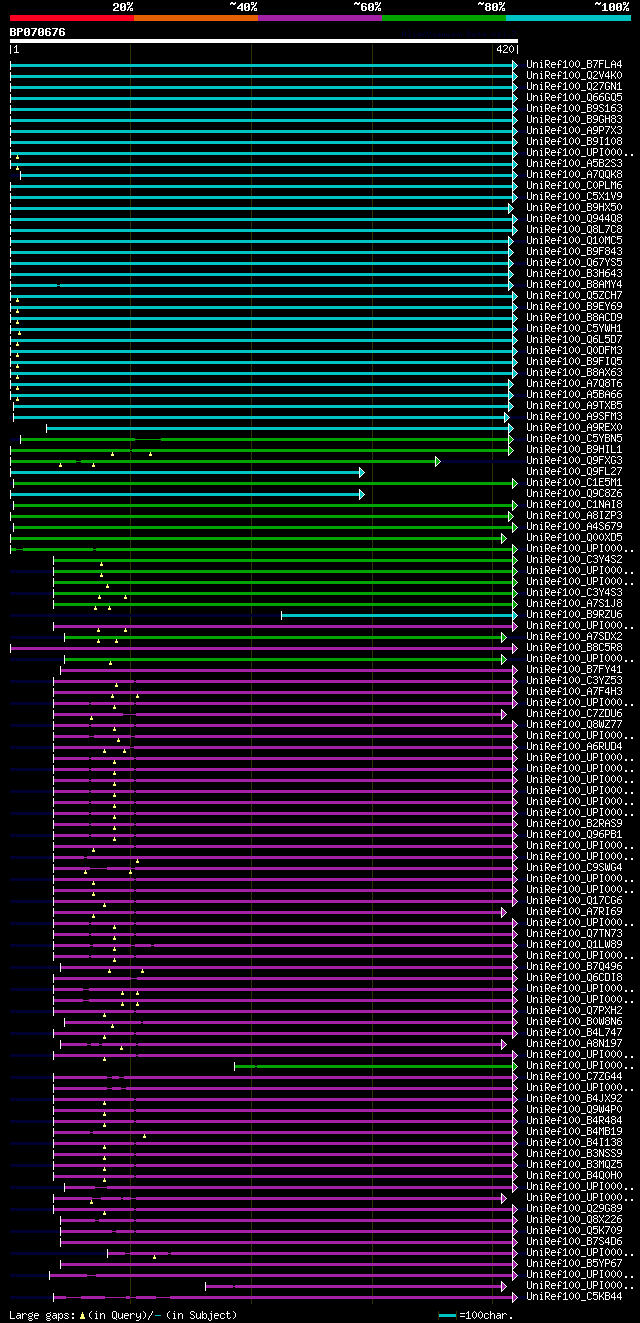Click the arrowhead of the short Q9FL27 cyan bar
The width and height of the screenshot is (640, 1323).
[362, 472]
